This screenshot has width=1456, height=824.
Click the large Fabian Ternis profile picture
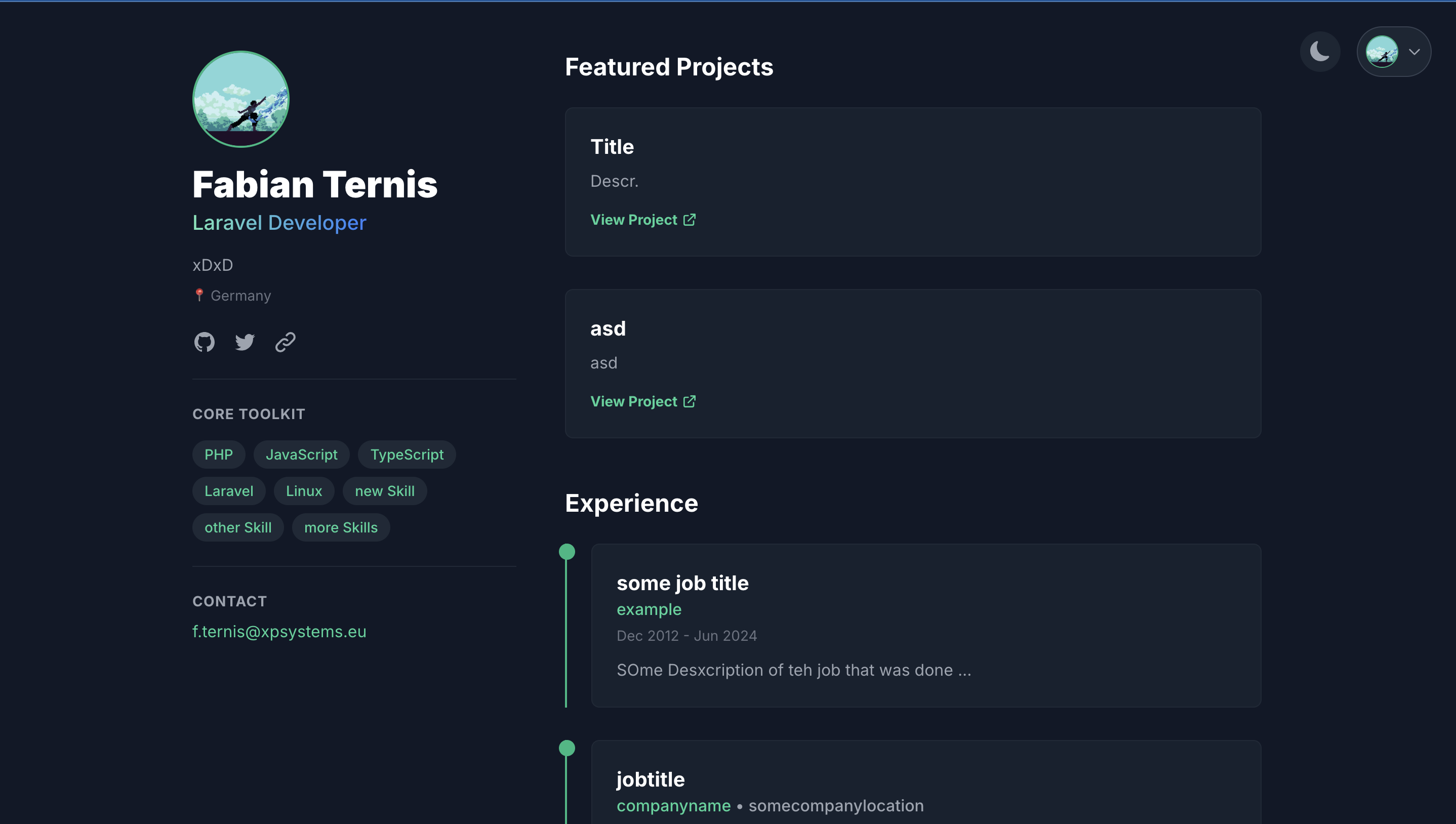point(240,99)
